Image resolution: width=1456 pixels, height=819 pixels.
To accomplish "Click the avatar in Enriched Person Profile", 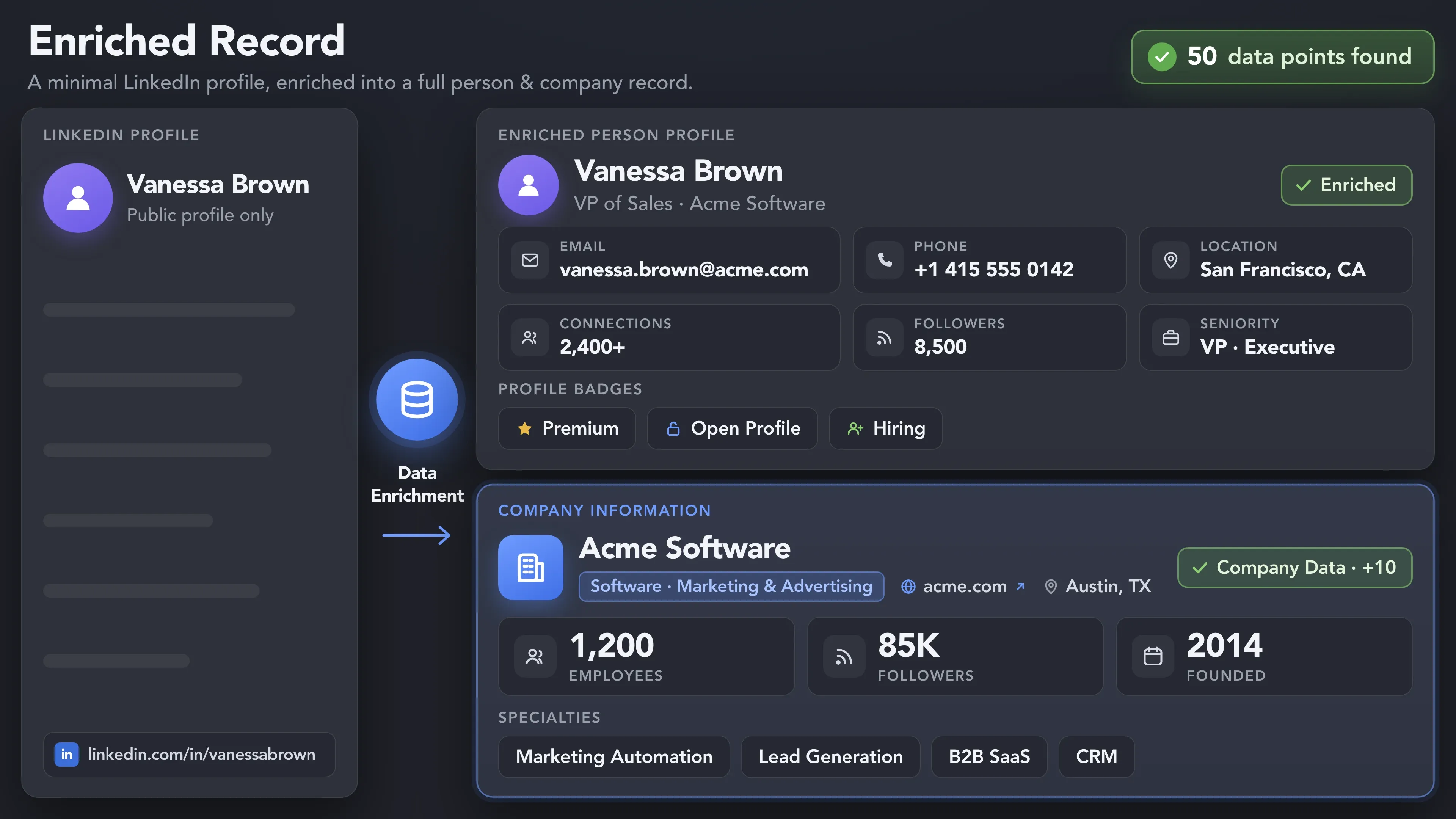I will click(x=529, y=185).
